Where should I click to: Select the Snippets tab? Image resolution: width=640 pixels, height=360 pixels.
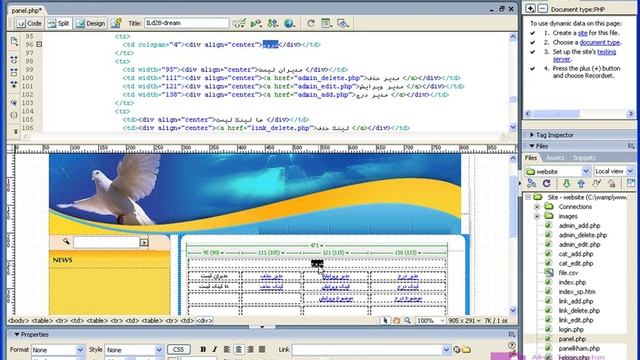[x=584, y=158]
